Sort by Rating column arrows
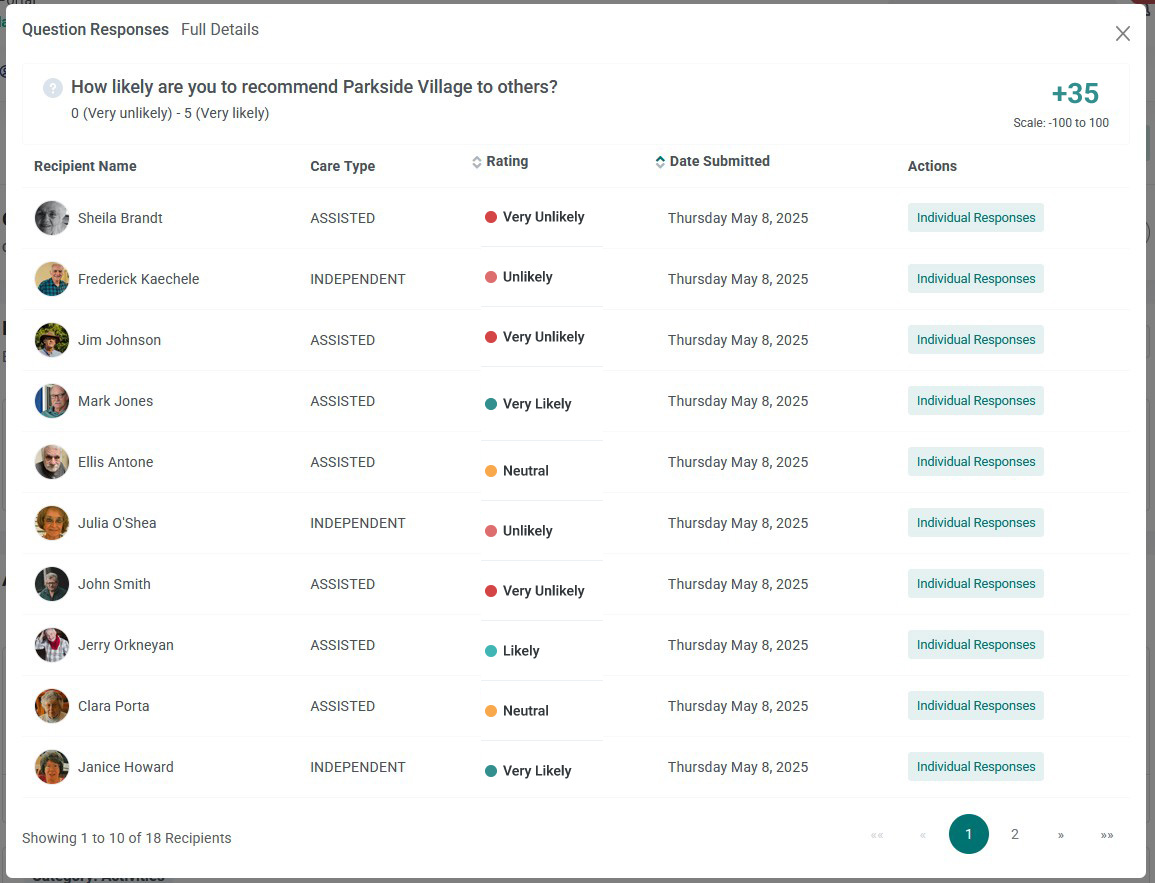Viewport: 1155px width, 883px height. [477, 162]
